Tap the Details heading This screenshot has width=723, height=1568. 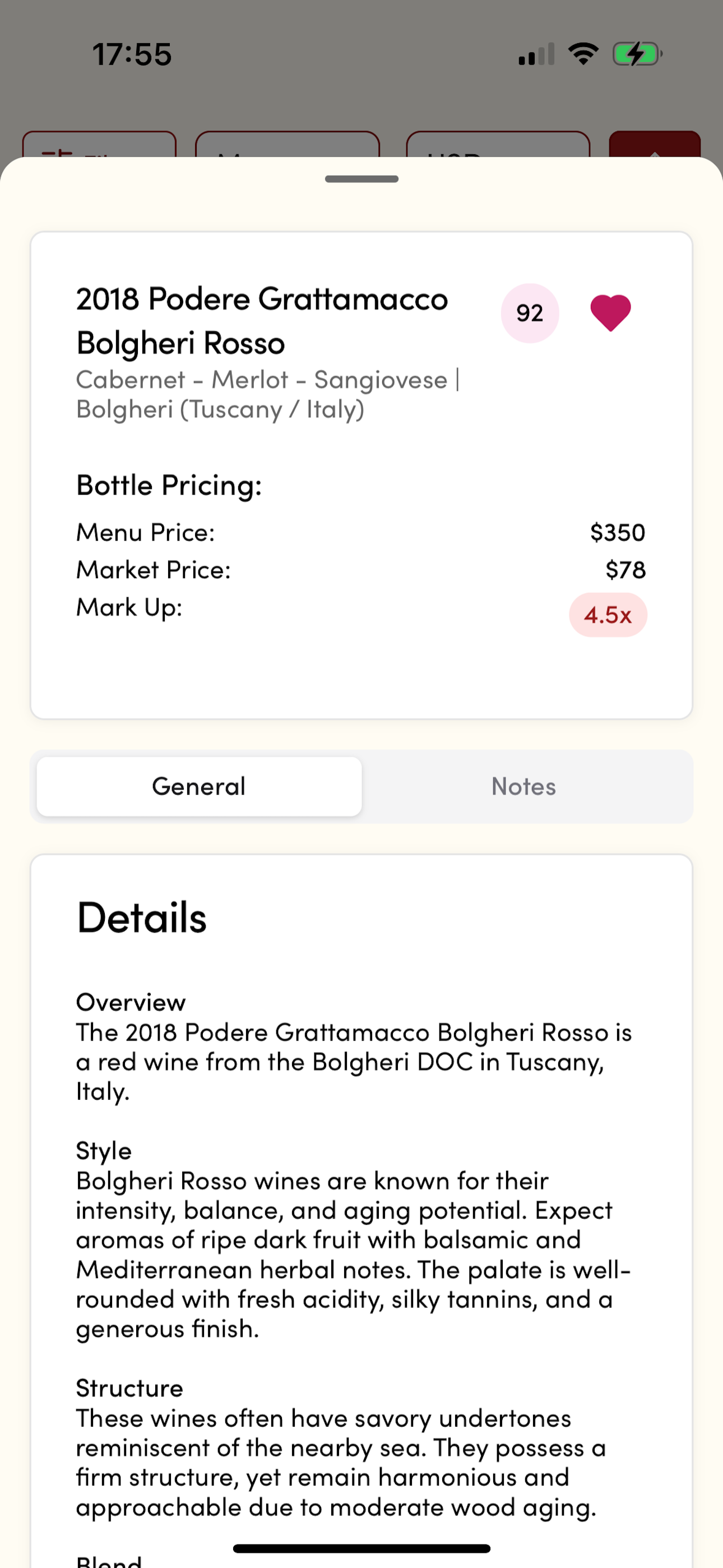pyautogui.click(x=142, y=917)
